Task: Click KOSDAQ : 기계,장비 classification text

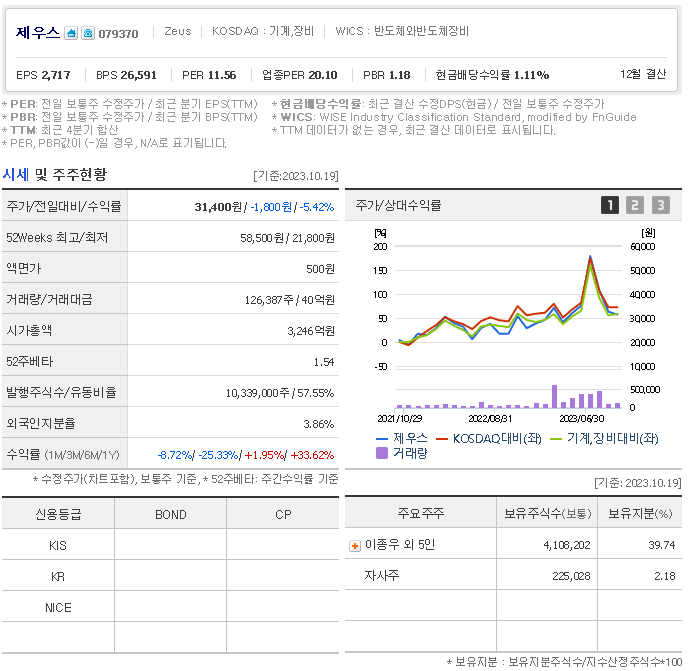Action: [x=263, y=31]
